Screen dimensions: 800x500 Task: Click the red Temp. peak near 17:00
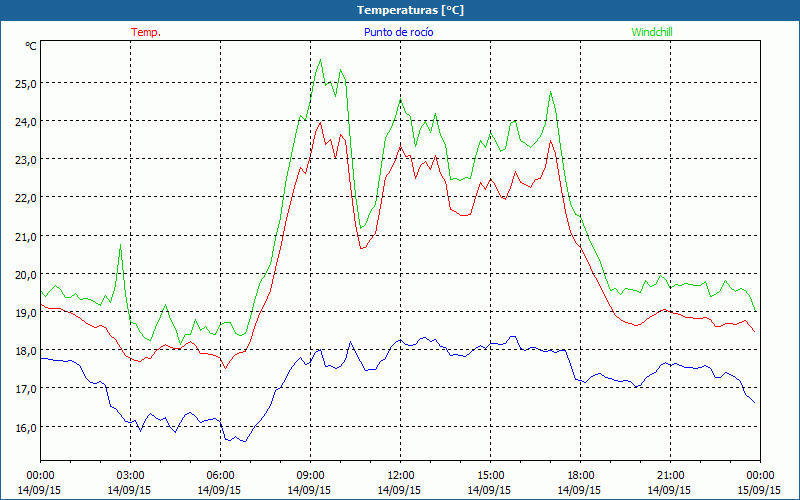pyautogui.click(x=550, y=141)
